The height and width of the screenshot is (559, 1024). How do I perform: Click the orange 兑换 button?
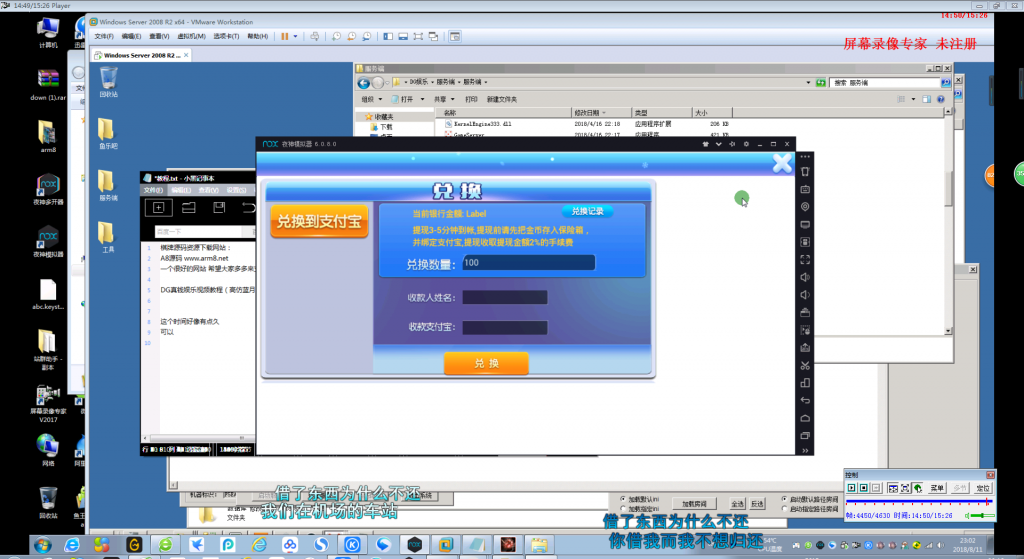point(486,363)
